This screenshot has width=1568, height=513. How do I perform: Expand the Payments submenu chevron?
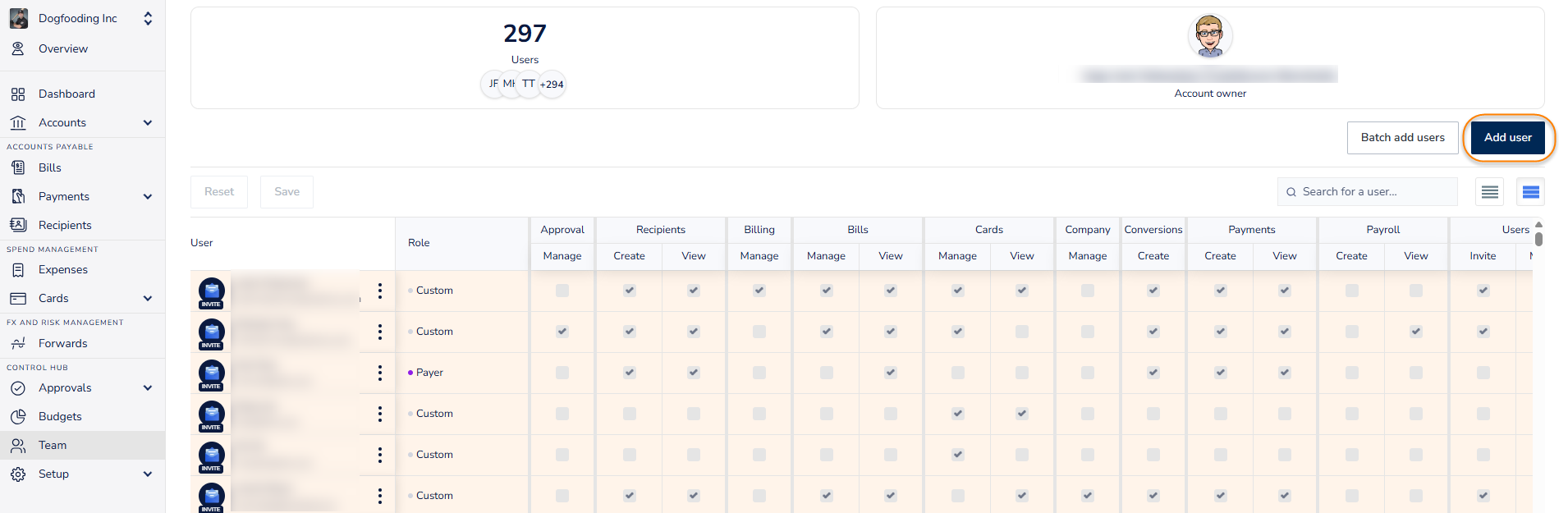[x=148, y=196]
